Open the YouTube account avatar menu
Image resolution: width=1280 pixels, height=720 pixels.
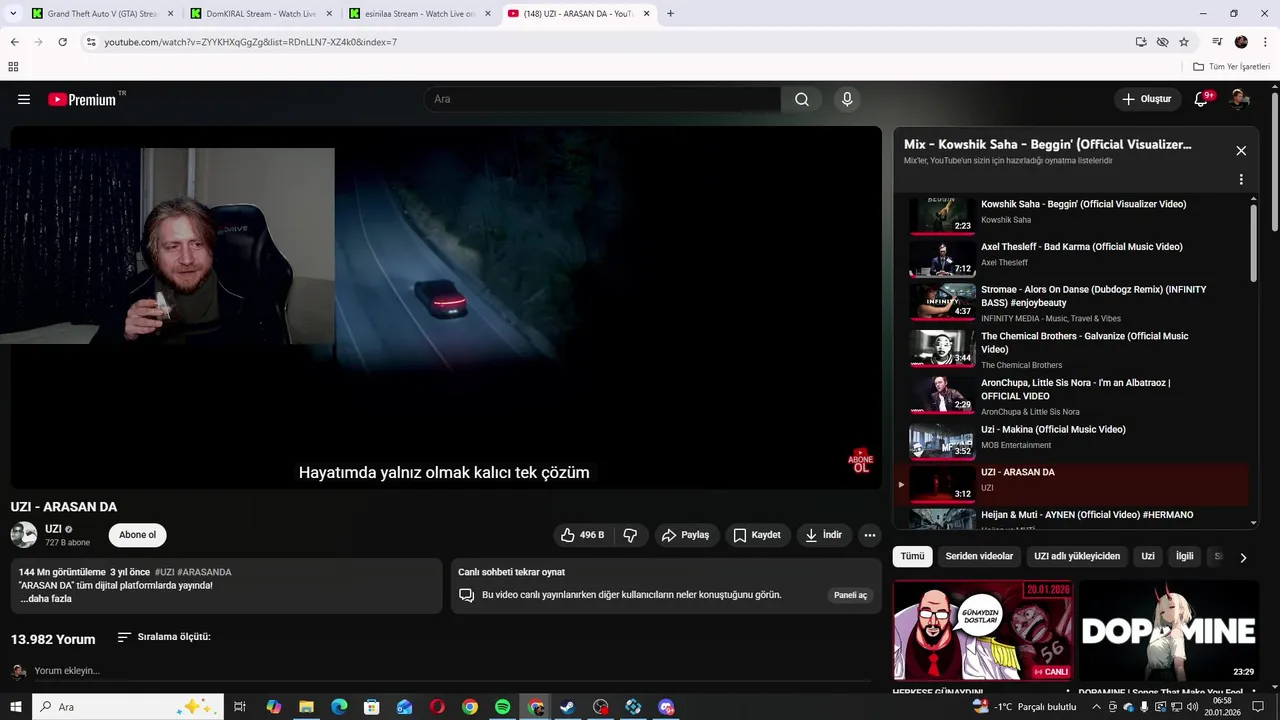click(1240, 99)
